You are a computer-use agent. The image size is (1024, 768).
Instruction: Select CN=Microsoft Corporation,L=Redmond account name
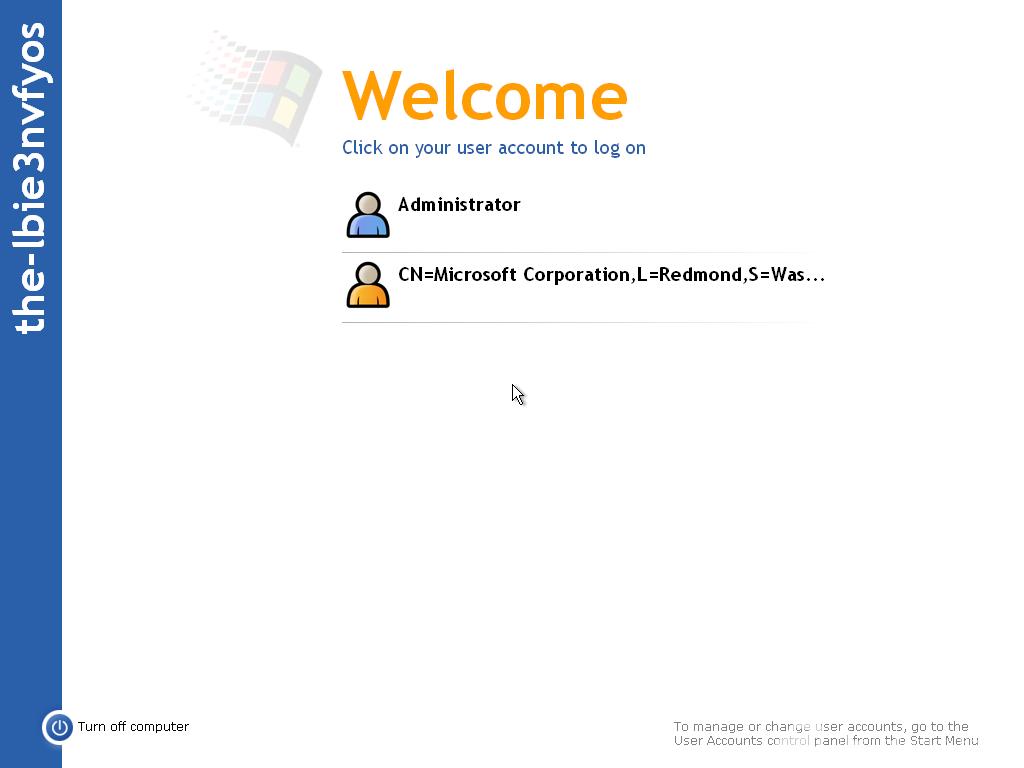(611, 274)
